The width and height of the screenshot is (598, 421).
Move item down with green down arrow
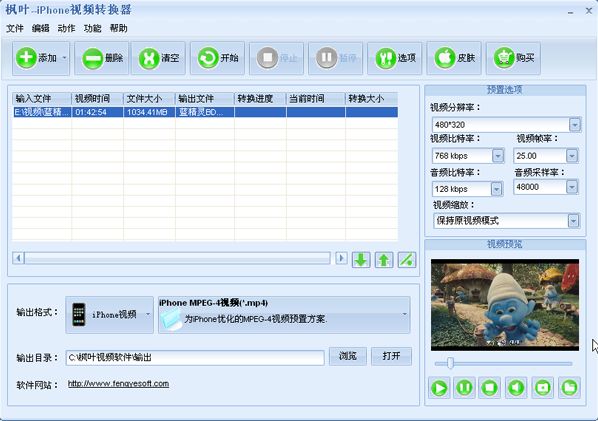(361, 260)
